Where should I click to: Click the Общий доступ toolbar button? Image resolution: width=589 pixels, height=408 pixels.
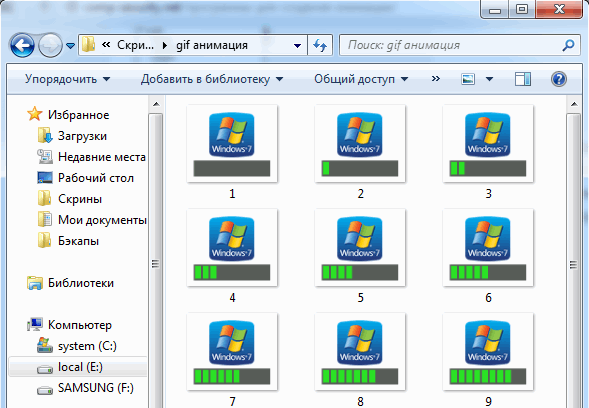361,79
